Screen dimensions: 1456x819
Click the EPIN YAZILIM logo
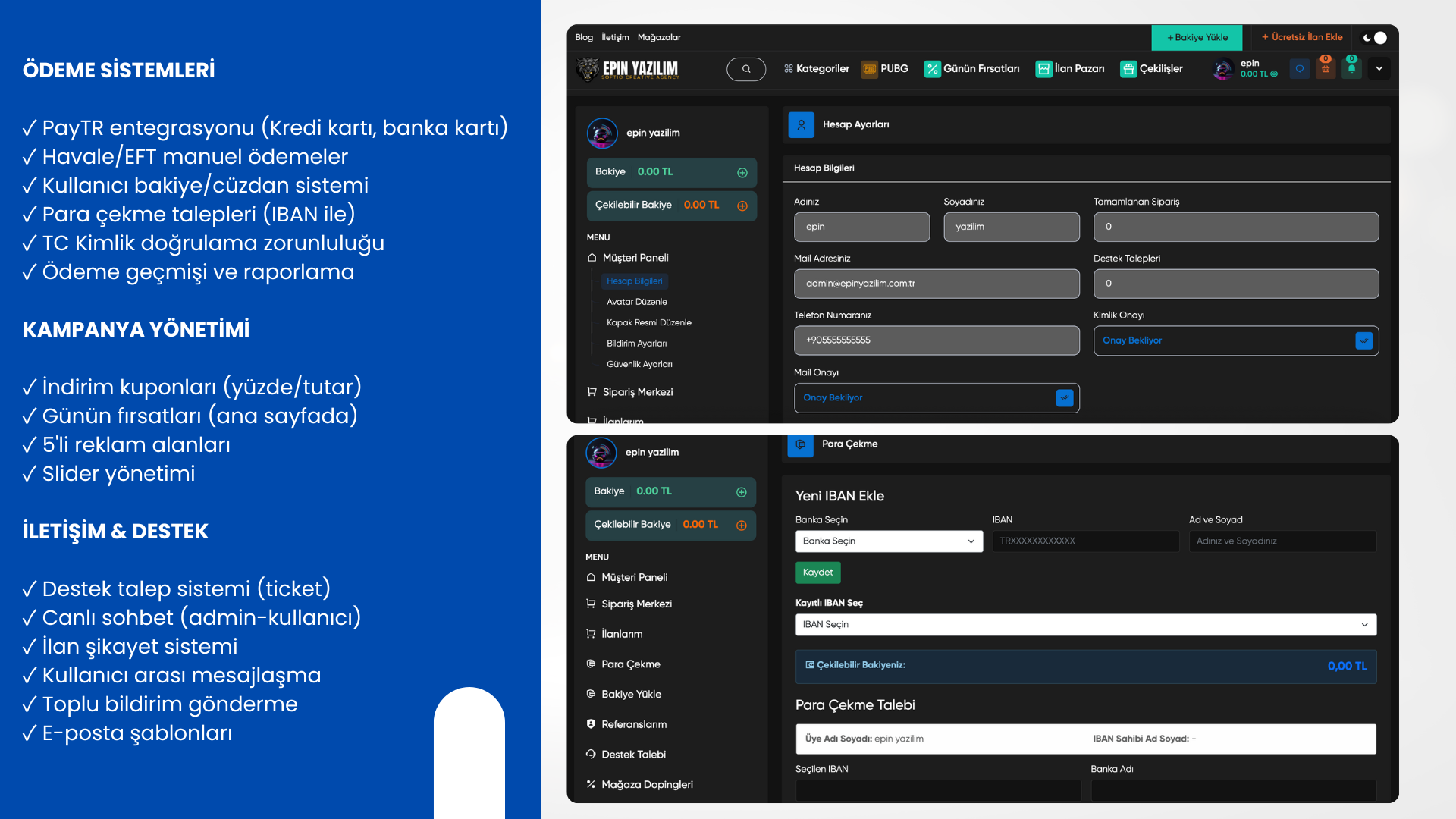pyautogui.click(x=627, y=69)
